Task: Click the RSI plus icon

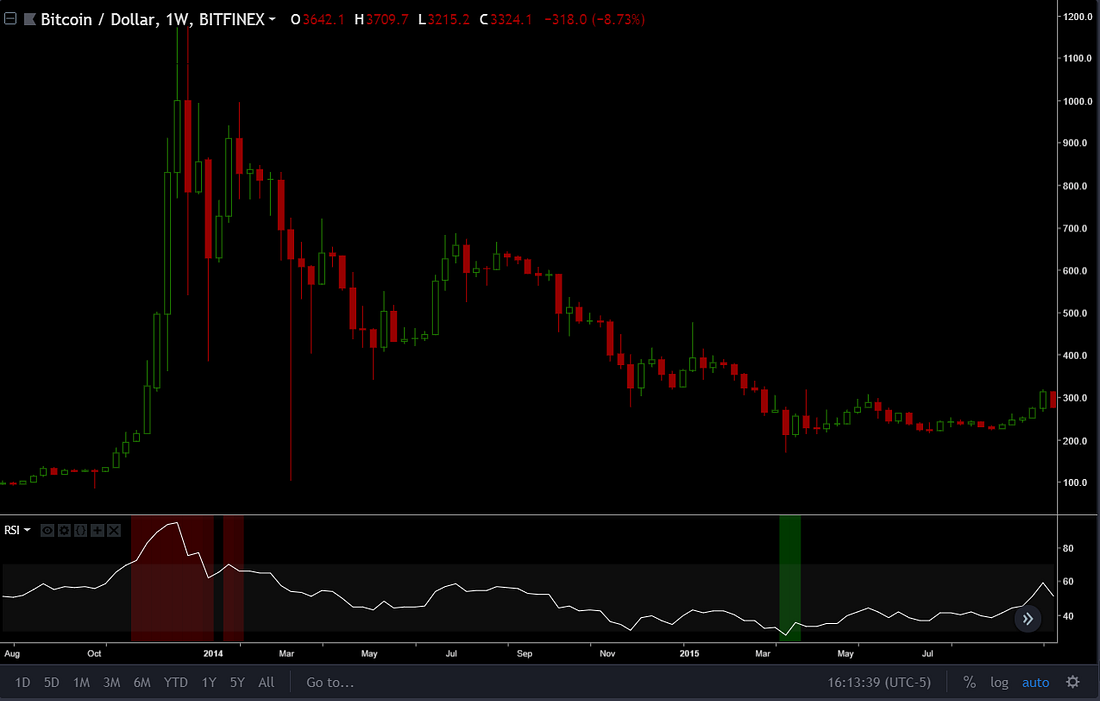Action: 97,530
